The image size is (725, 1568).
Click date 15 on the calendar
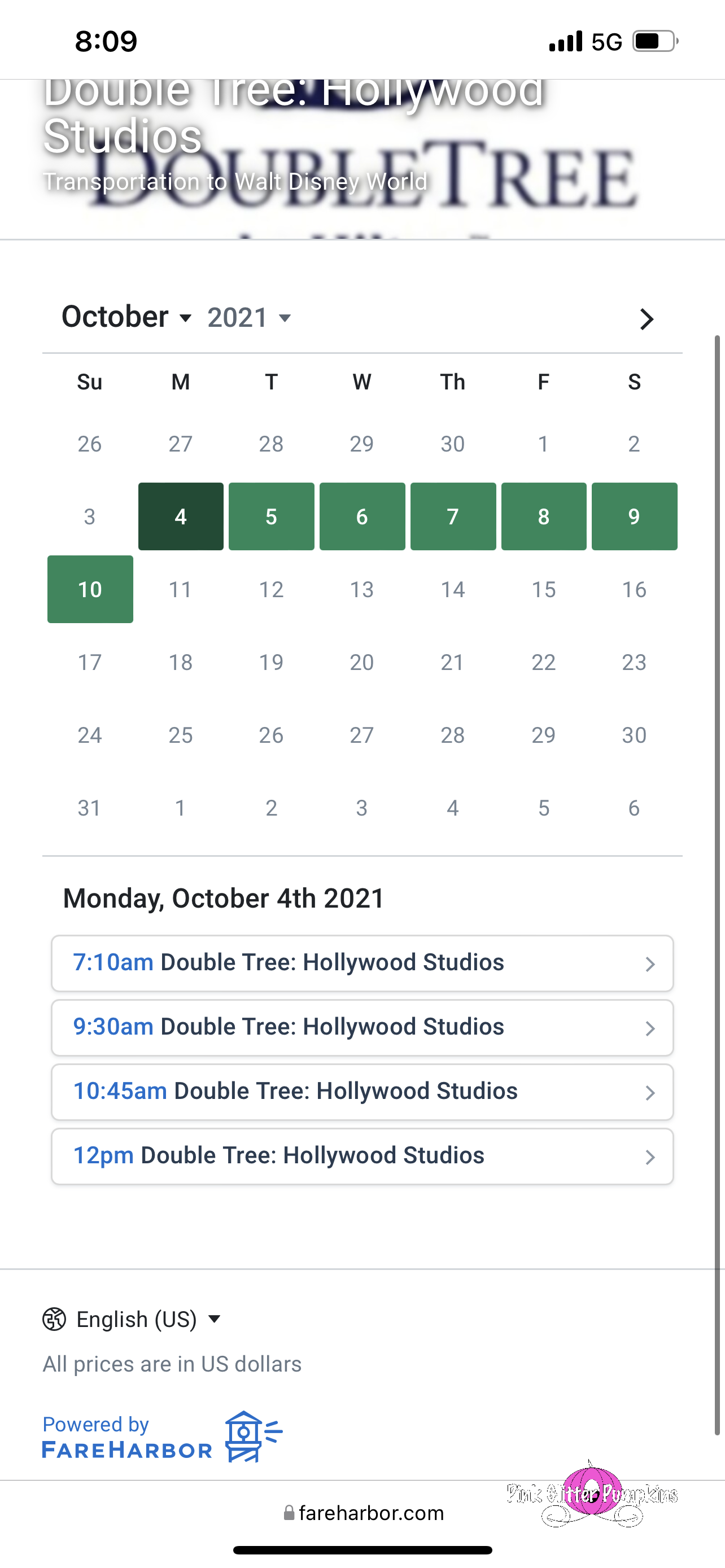click(x=544, y=589)
